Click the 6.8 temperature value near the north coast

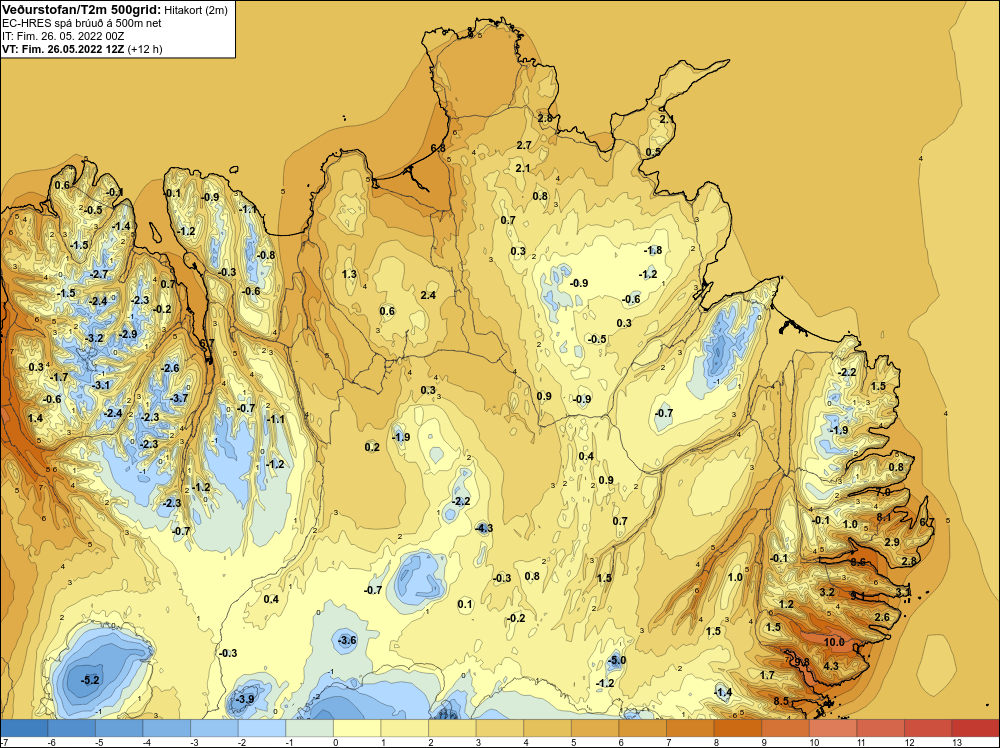[438, 148]
